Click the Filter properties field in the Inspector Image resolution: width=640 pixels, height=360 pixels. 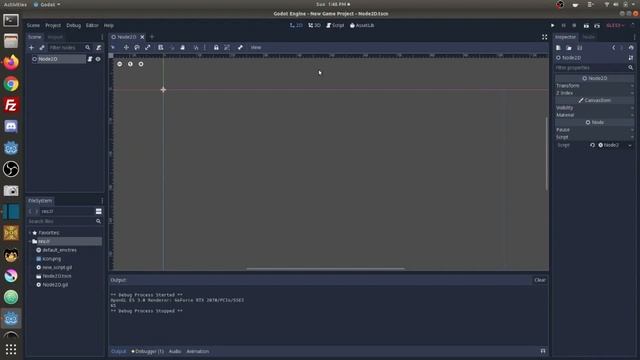point(591,68)
